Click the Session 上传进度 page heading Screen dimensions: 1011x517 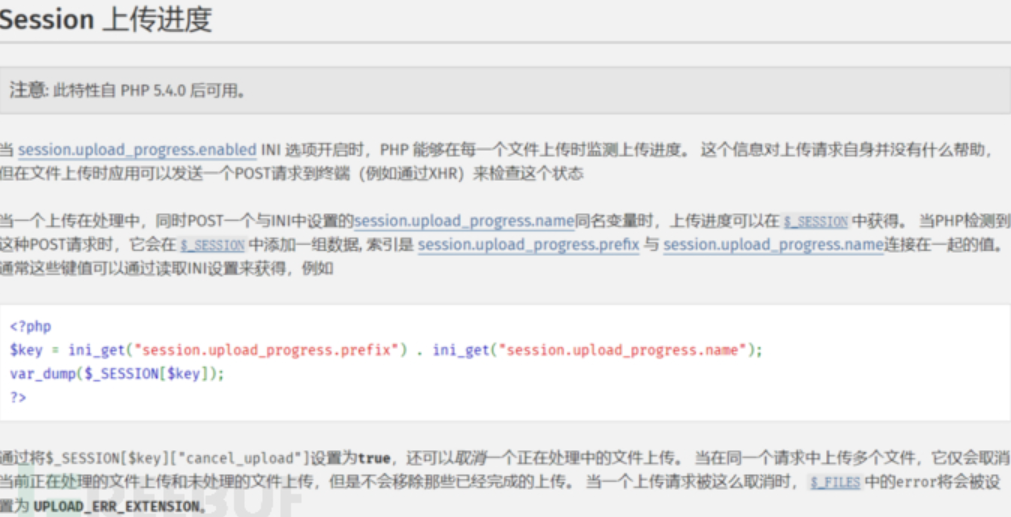click(106, 19)
